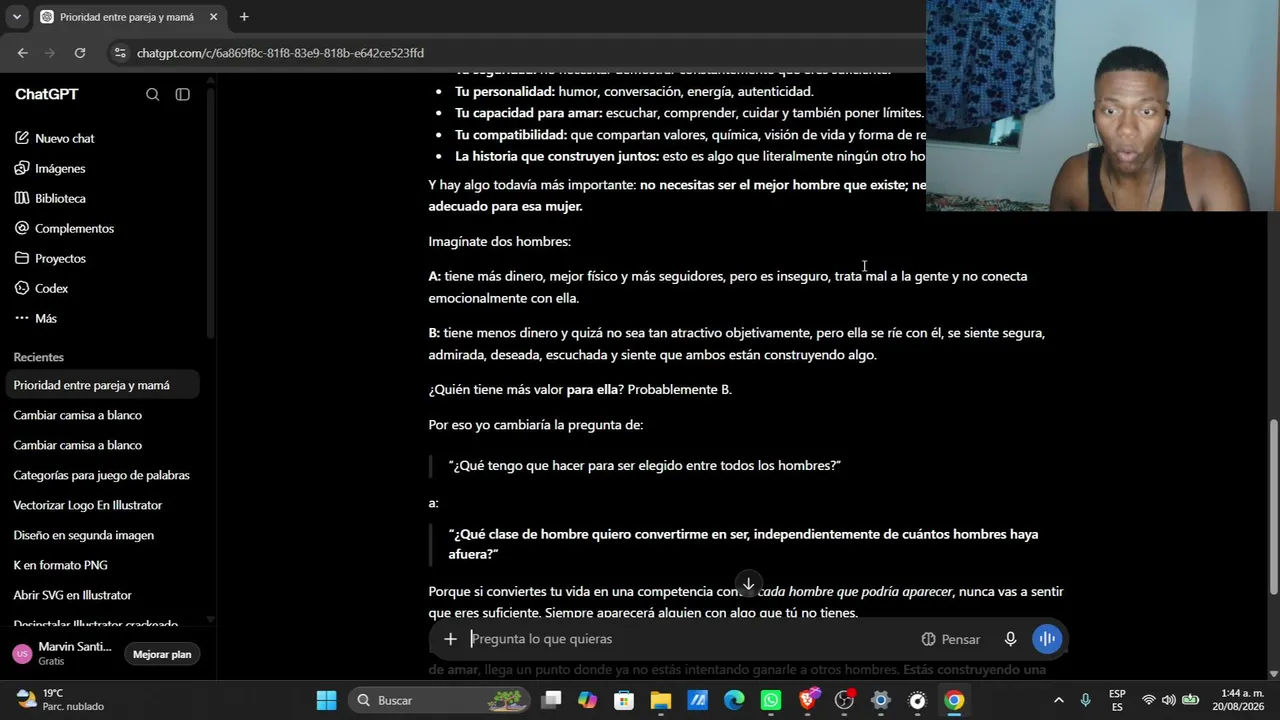Click the system tray microphone icon
This screenshot has width=1280, height=720.
pos(1085,700)
